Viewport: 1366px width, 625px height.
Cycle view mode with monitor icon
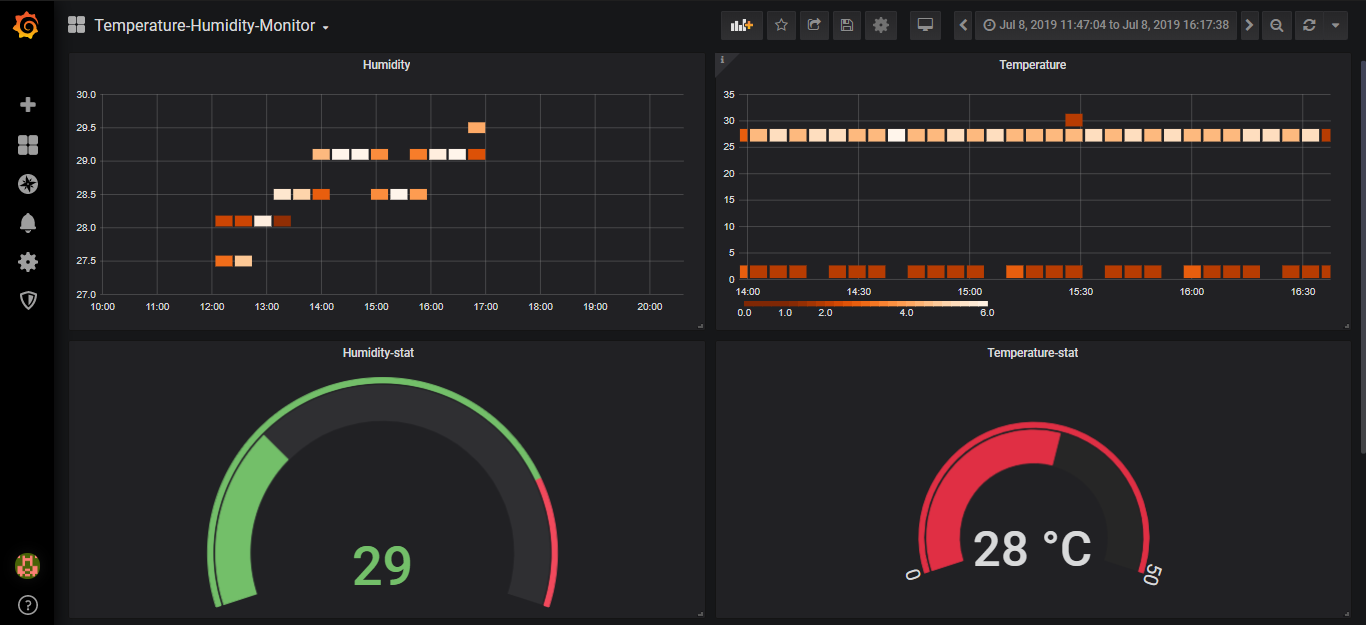(x=925, y=25)
